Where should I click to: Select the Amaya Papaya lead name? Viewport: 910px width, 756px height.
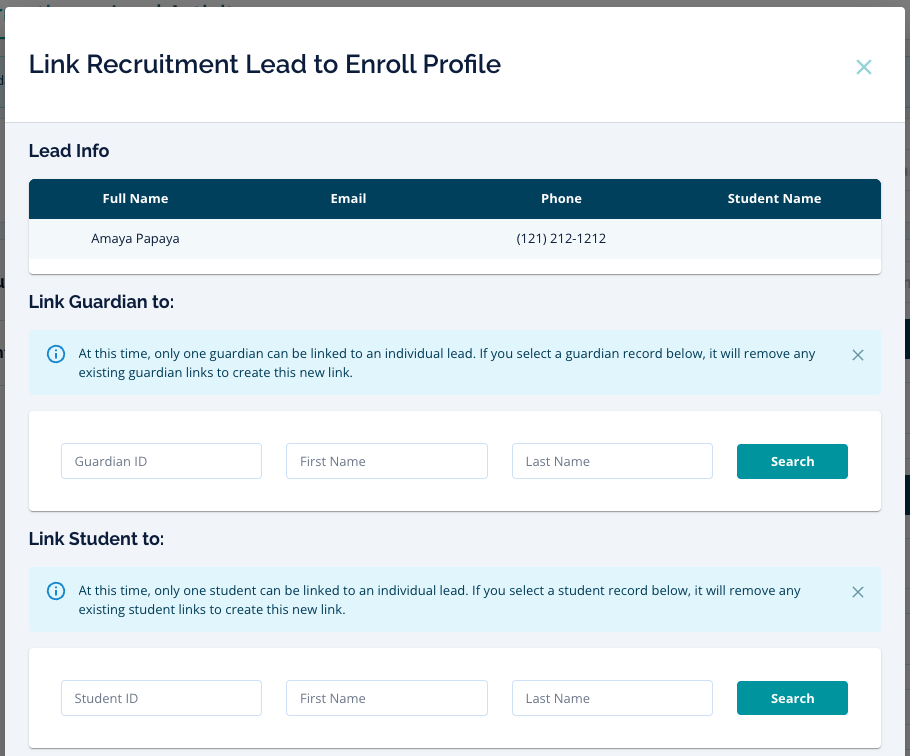(x=135, y=239)
